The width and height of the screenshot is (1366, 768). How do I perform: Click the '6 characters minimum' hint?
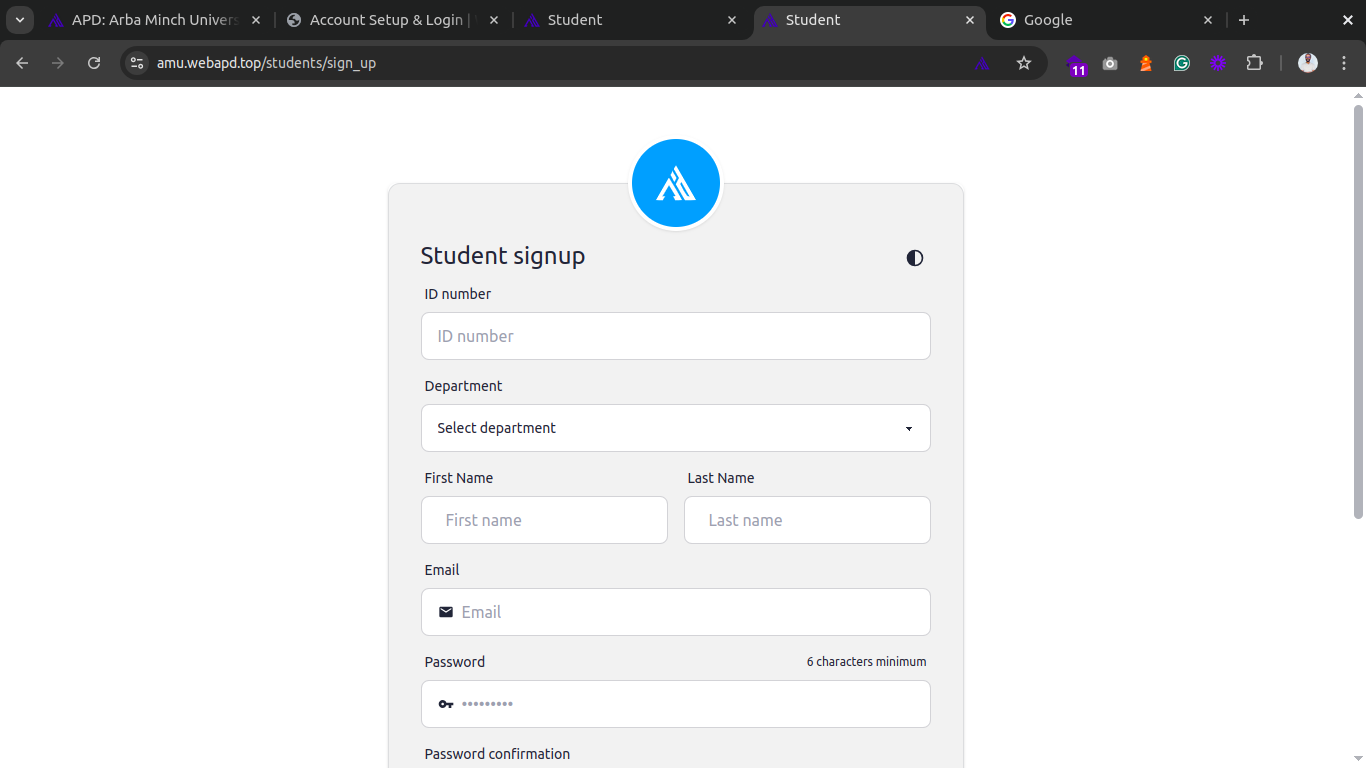point(866,662)
